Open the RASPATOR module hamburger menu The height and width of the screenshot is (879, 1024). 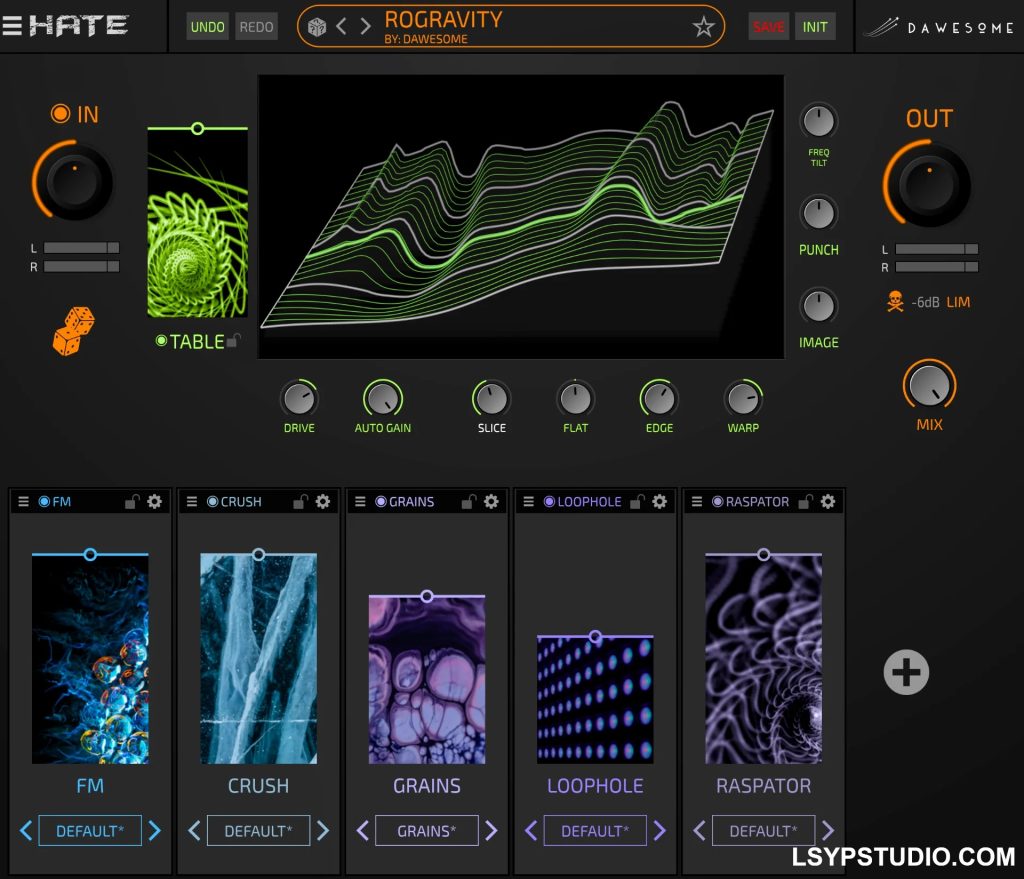point(697,502)
